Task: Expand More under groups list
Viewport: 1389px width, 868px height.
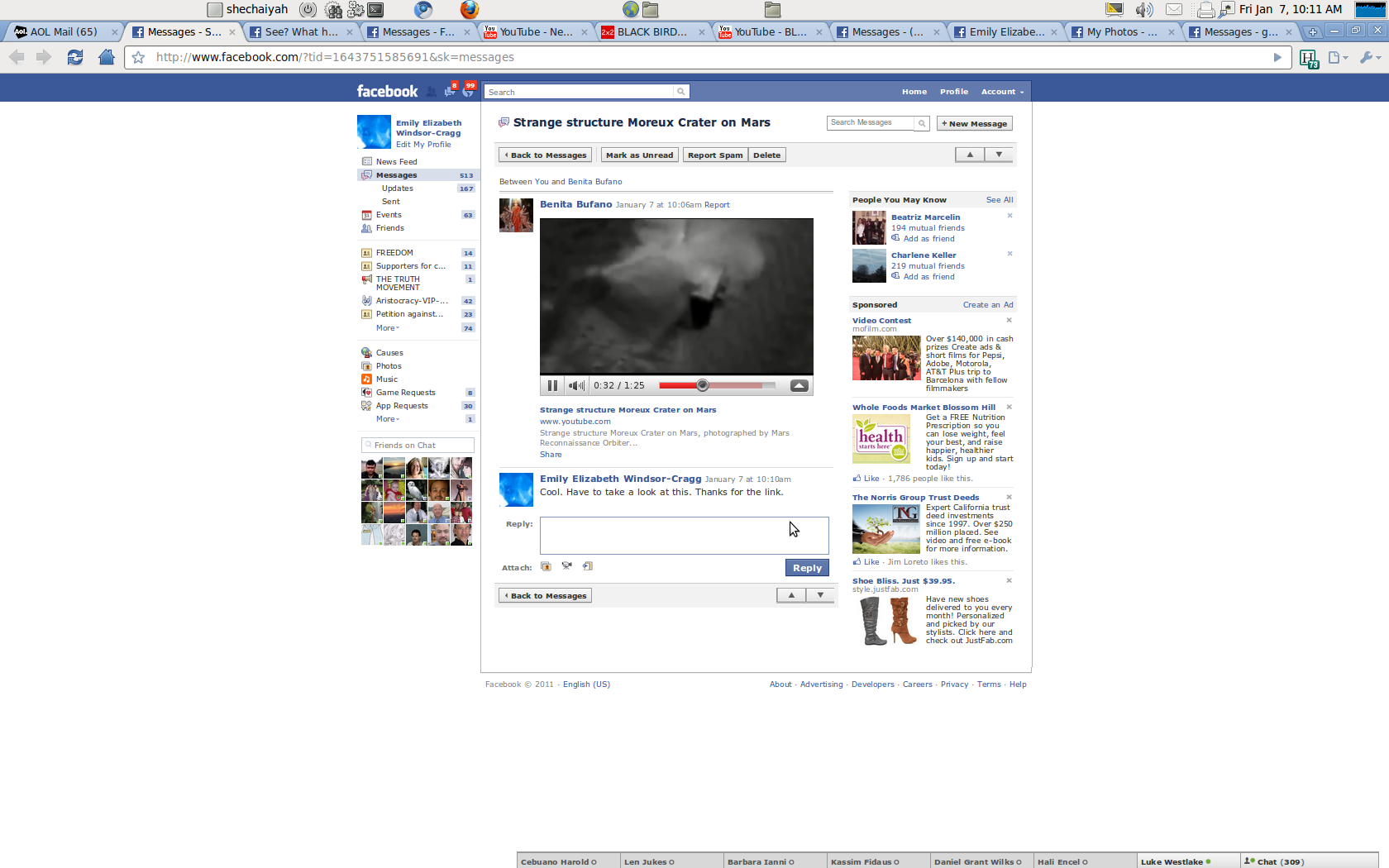Action: pos(387,328)
